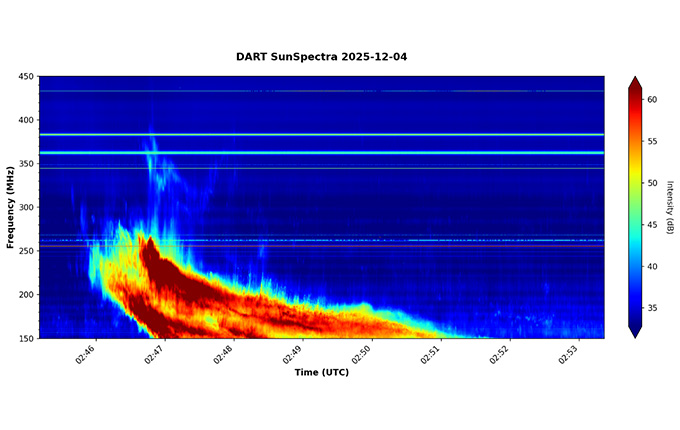Click the 300 MHz y-axis tick label

25,207
